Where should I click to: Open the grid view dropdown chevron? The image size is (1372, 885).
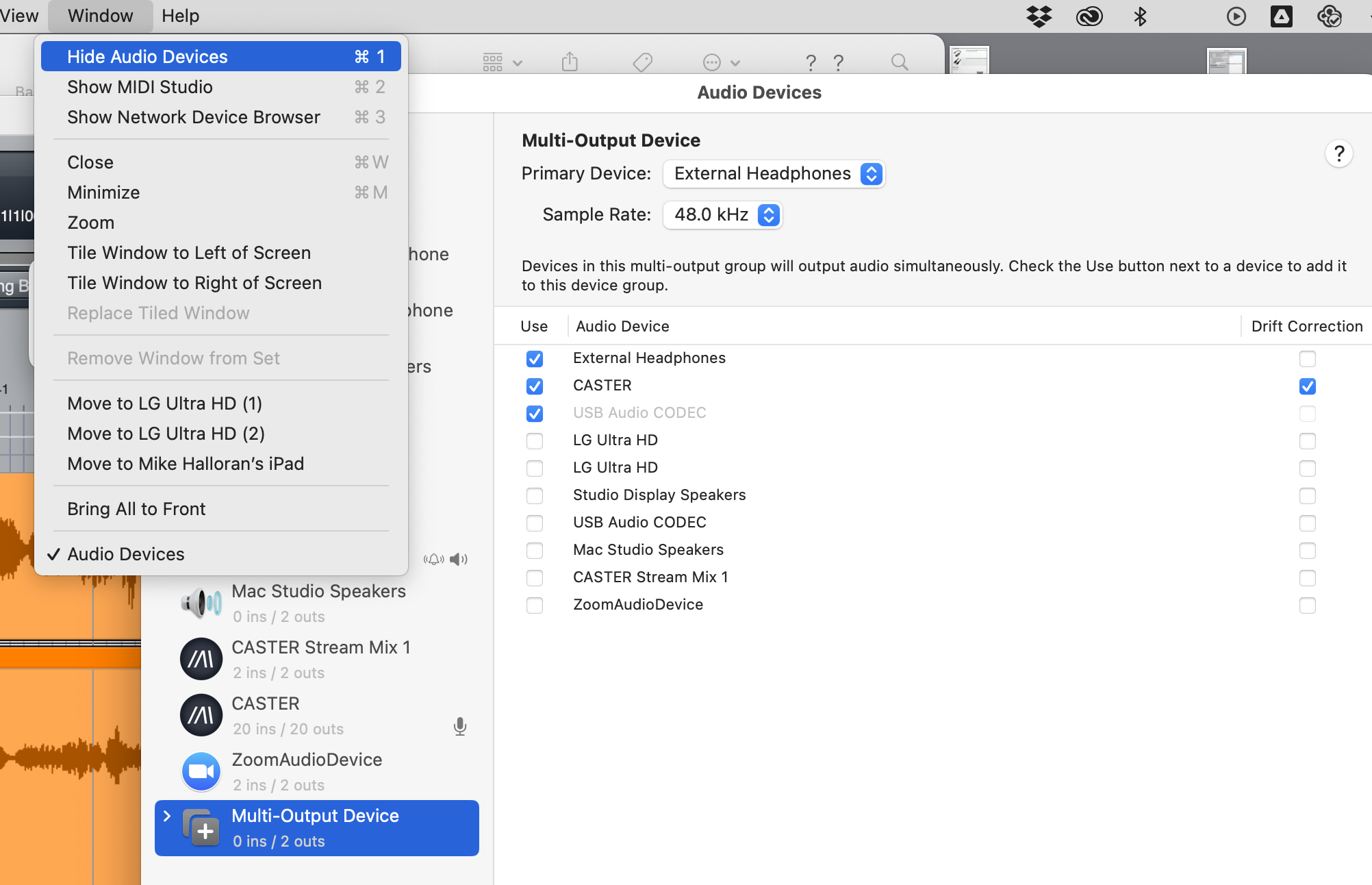[x=518, y=63]
